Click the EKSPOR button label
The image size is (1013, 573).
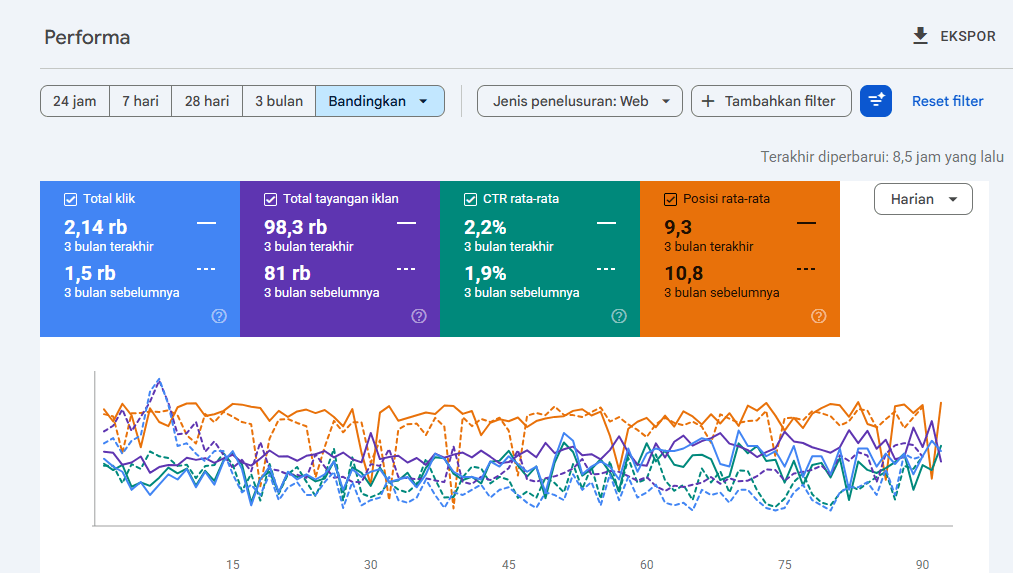click(x=968, y=36)
